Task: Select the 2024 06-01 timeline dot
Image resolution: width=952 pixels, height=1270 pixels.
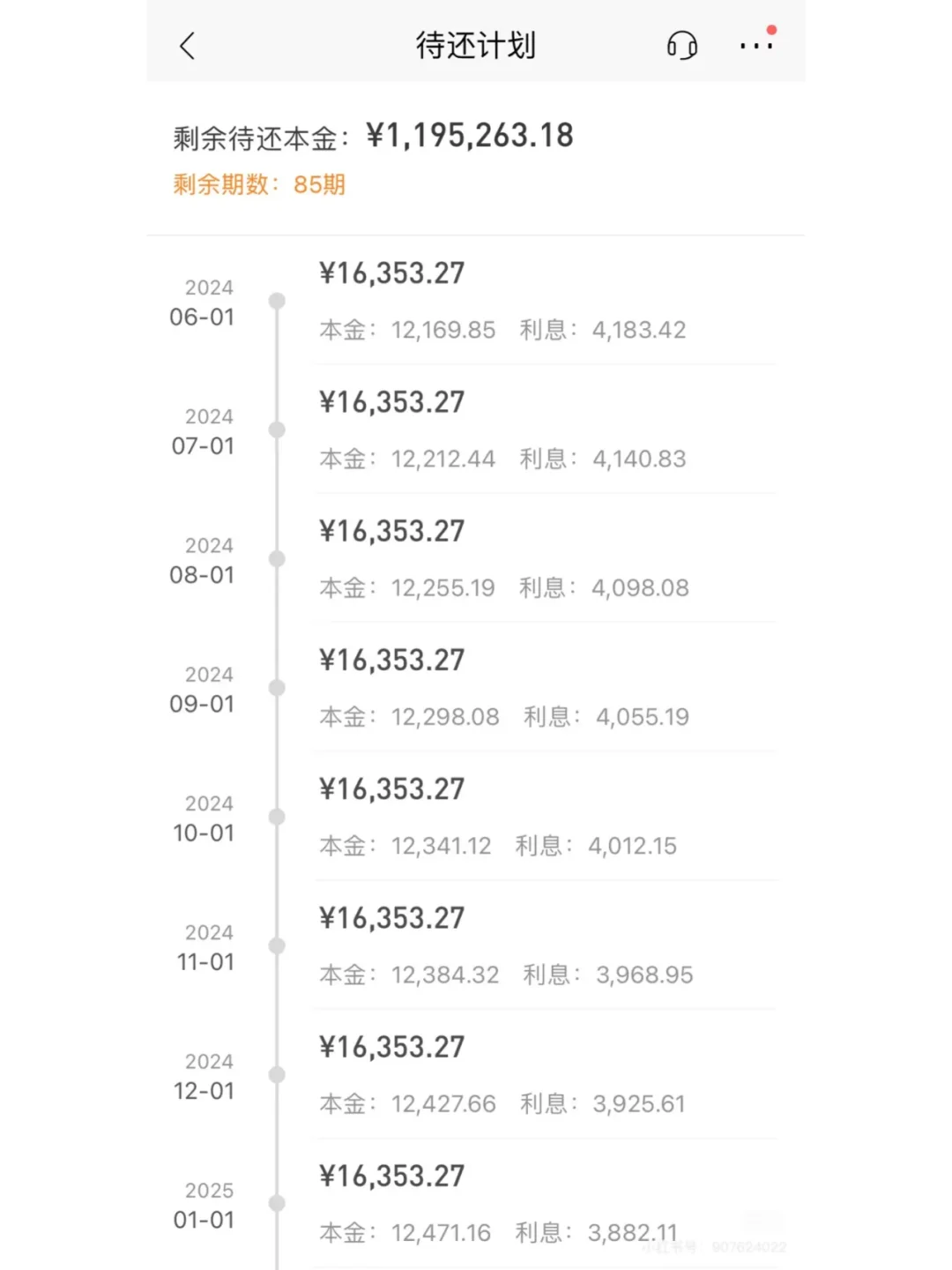Action: (x=277, y=302)
